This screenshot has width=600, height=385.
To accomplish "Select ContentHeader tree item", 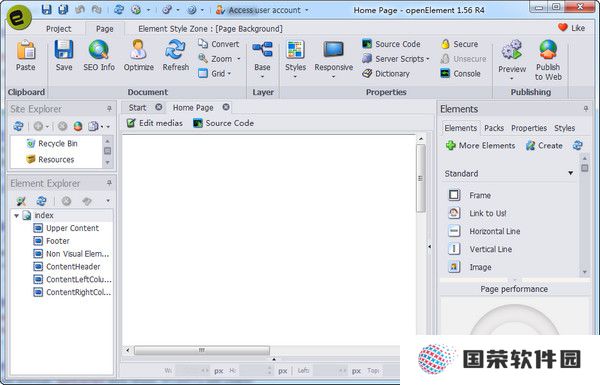I will coord(67,267).
